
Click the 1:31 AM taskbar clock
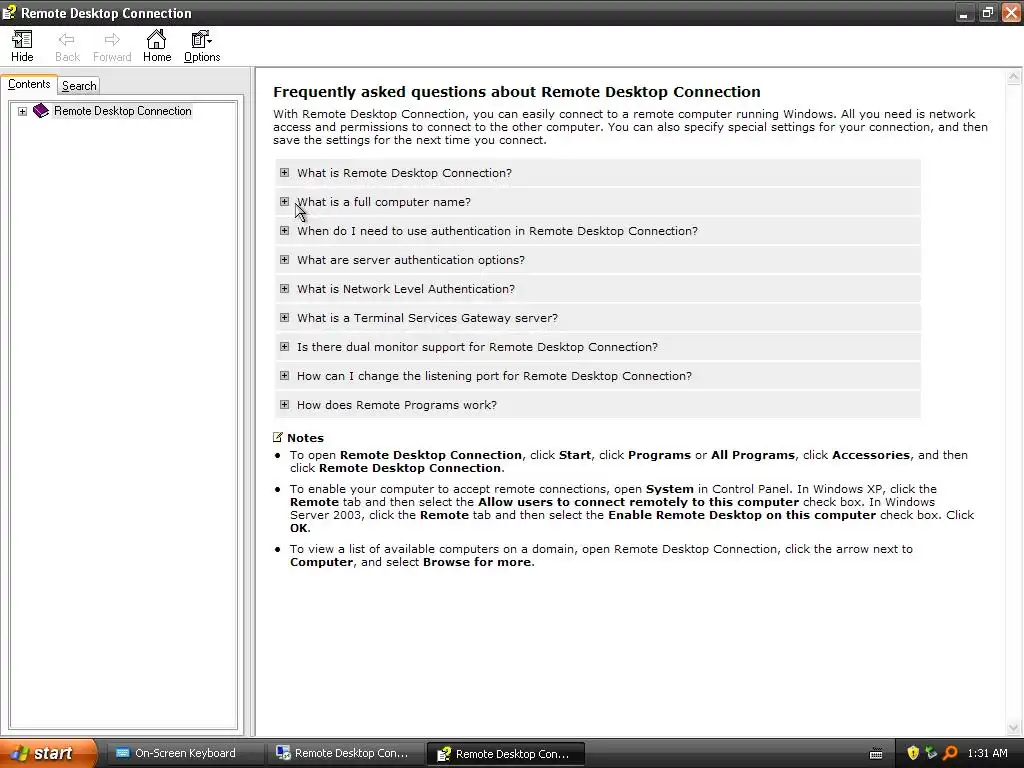pyautogui.click(x=987, y=753)
